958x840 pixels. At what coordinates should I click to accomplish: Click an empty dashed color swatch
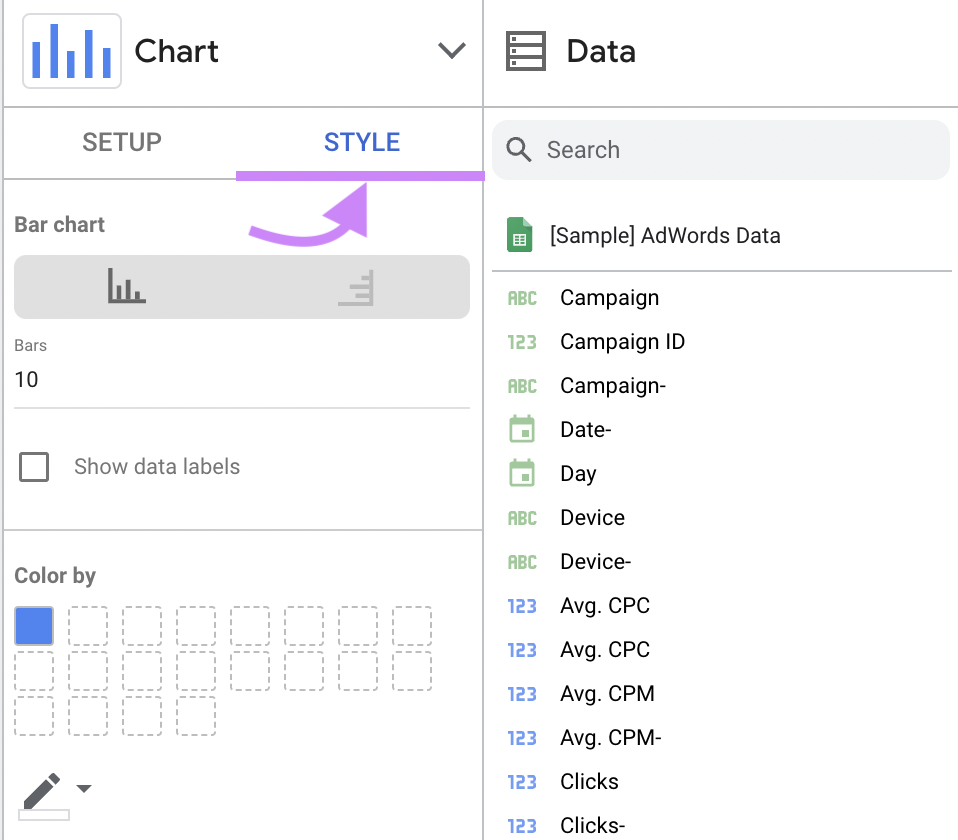(x=88, y=625)
